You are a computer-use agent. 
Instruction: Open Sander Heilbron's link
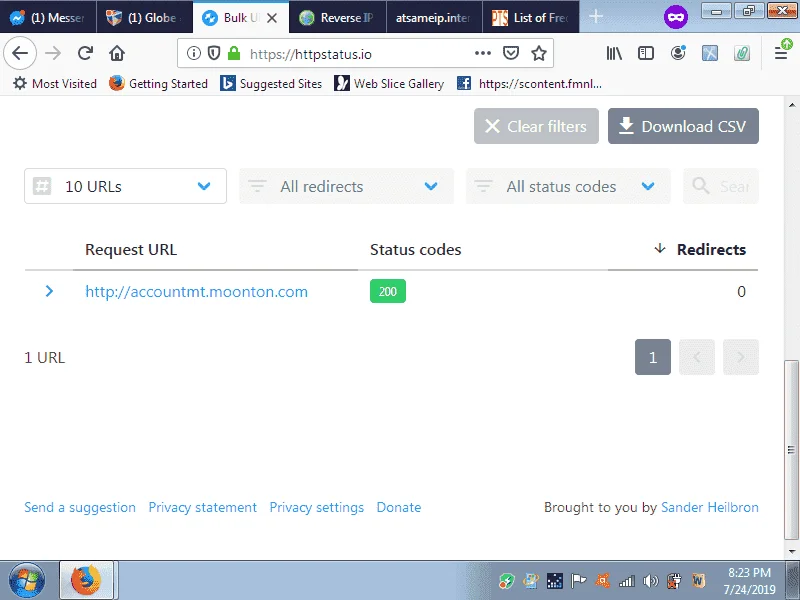click(x=710, y=507)
